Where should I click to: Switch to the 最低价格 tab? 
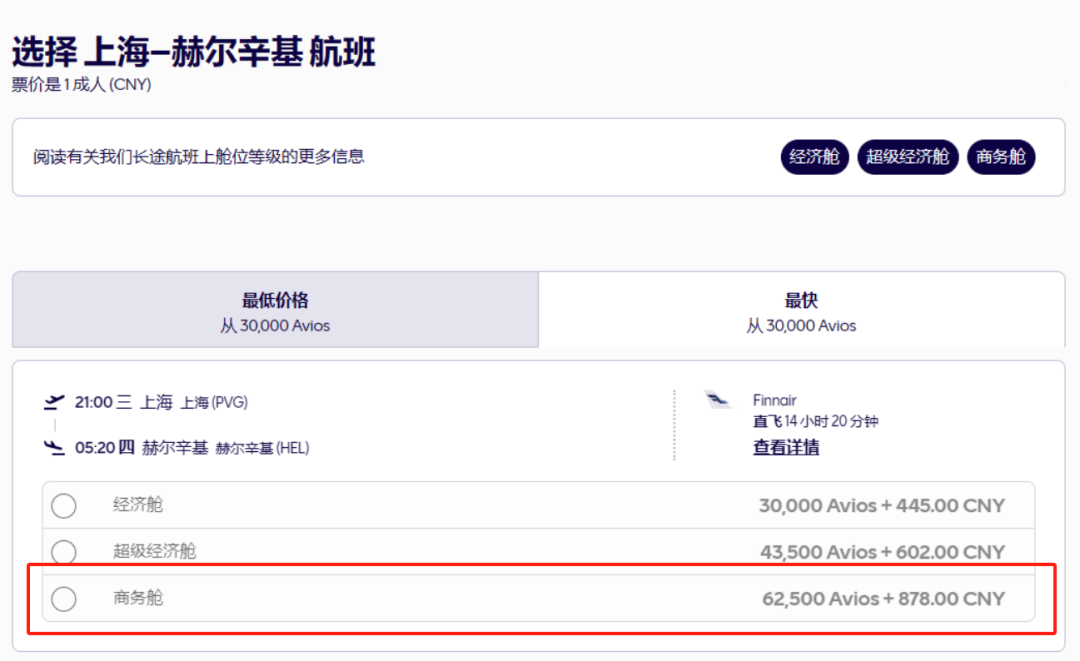[276, 310]
